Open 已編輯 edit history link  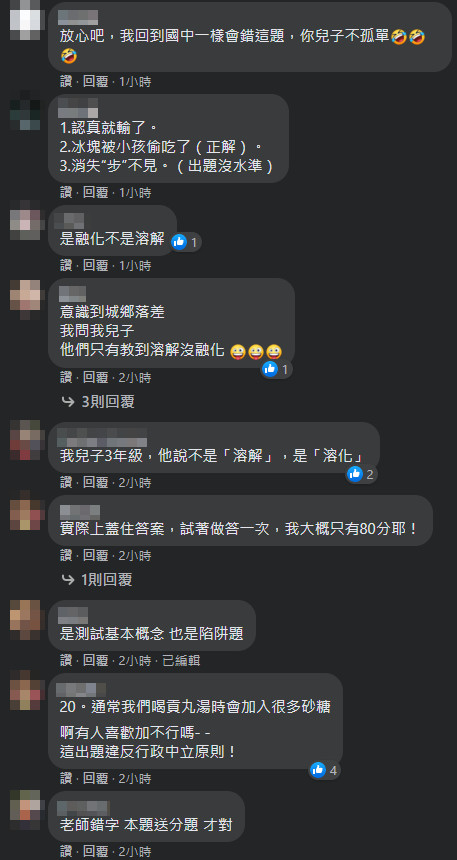[x=181, y=660]
